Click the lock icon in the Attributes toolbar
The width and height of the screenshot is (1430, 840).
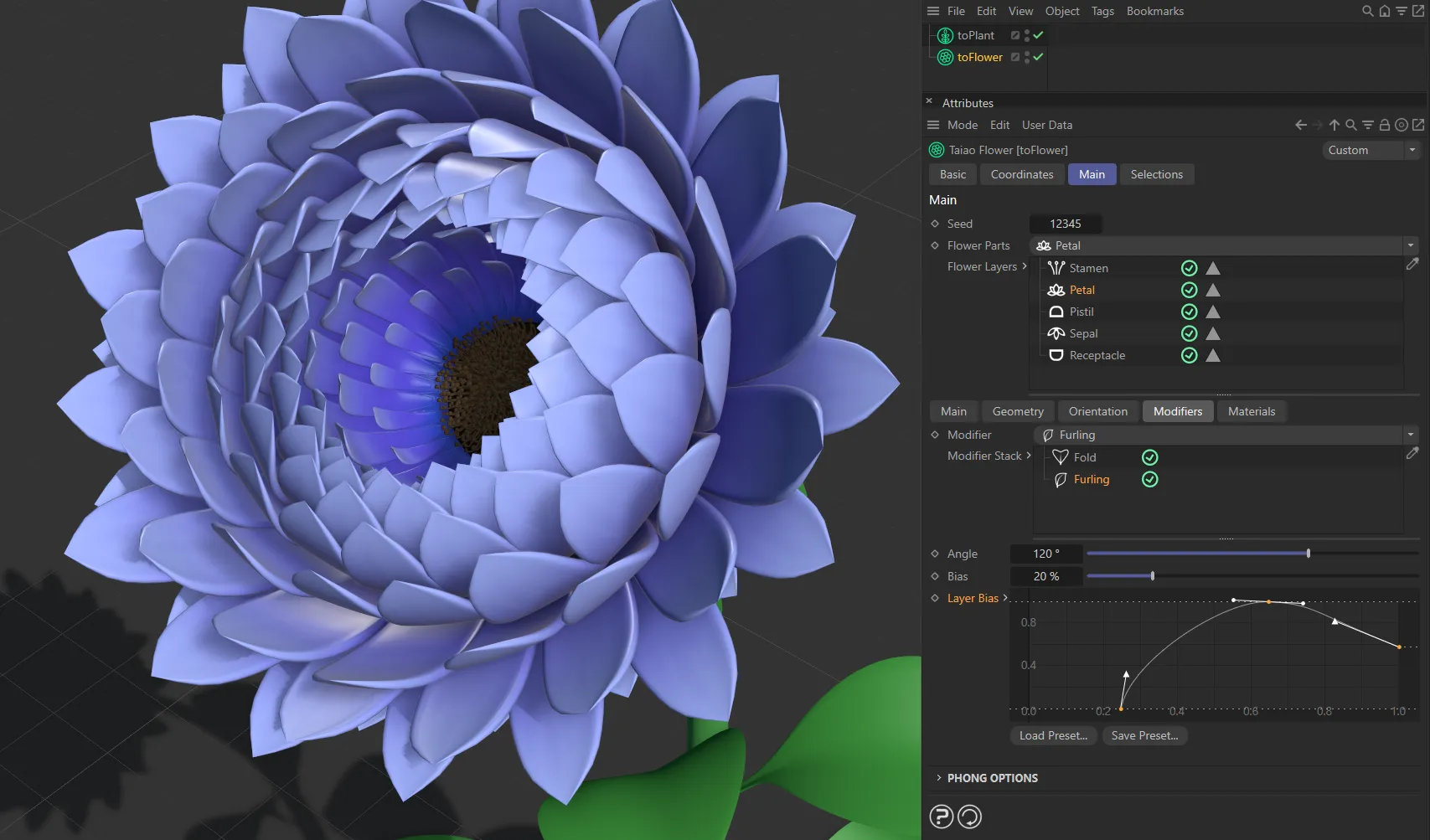pyautogui.click(x=1385, y=124)
